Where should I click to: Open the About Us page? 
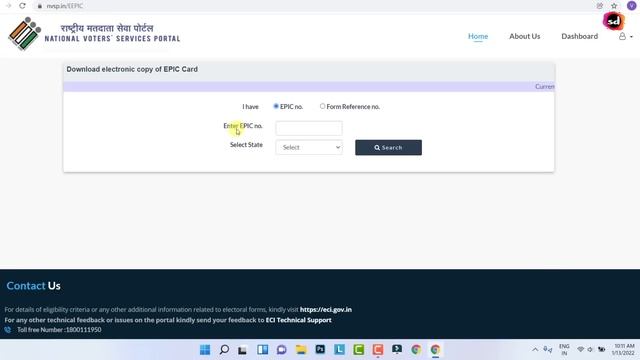pos(524,36)
